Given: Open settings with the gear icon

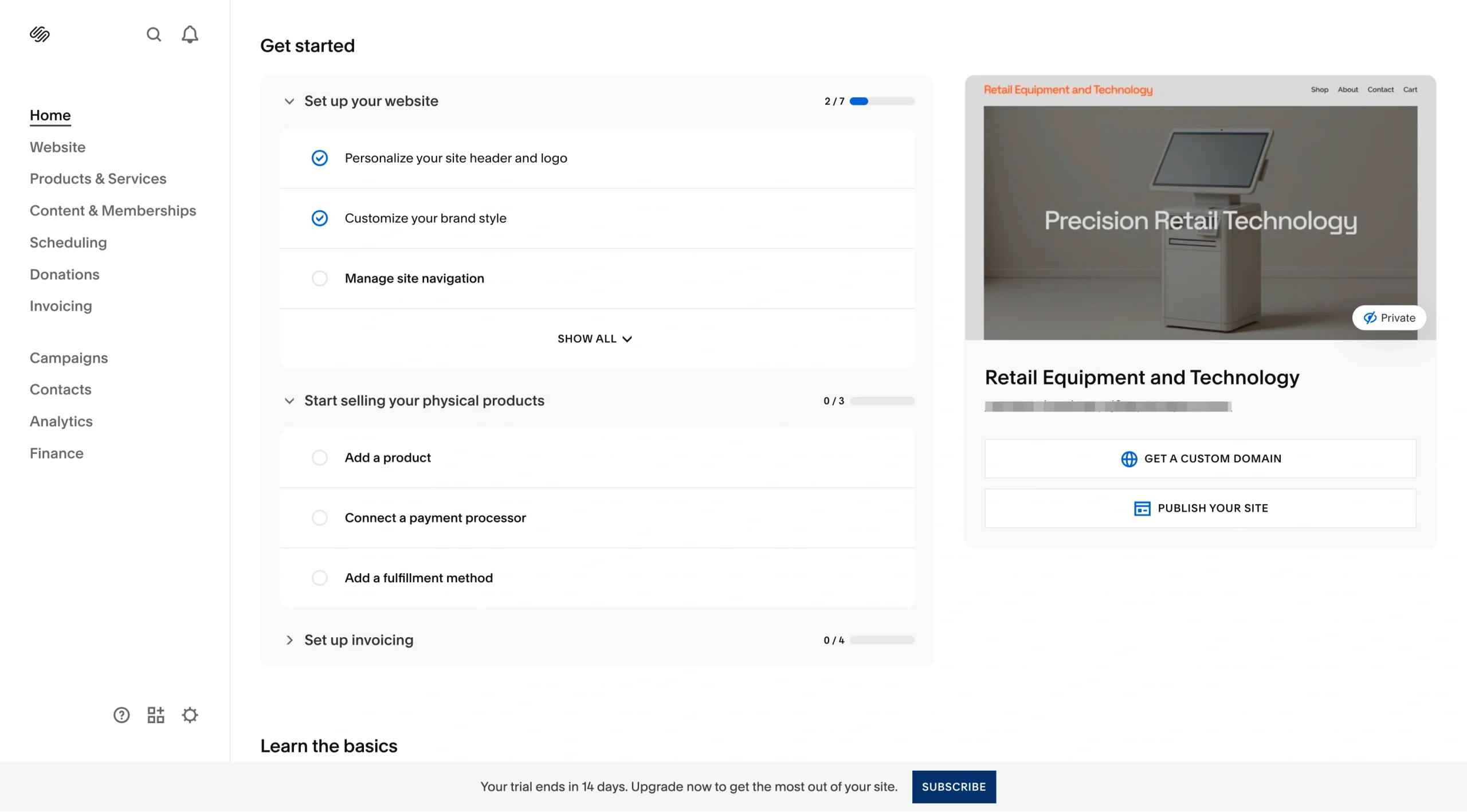Looking at the screenshot, I should point(190,715).
